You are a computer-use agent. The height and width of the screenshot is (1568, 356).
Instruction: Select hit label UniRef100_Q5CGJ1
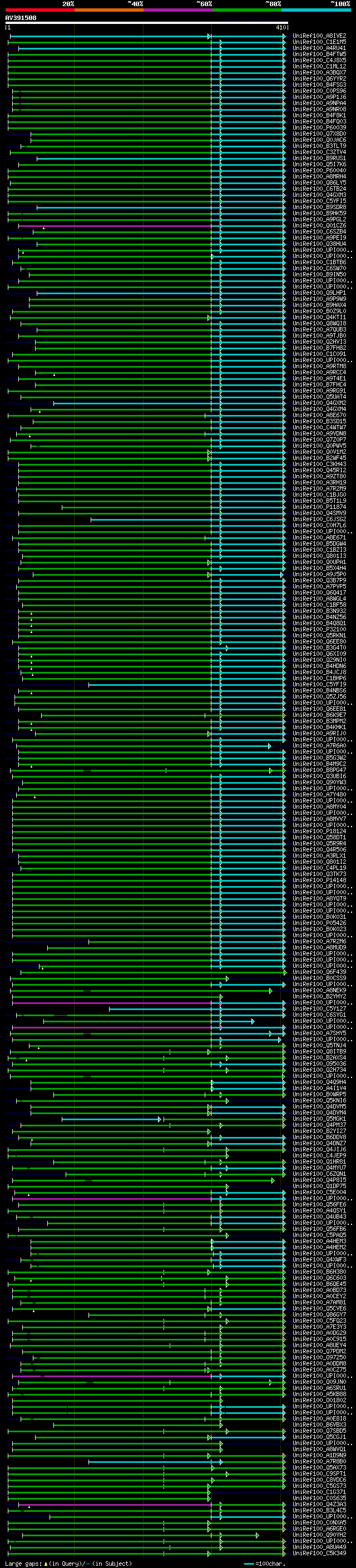pyautogui.click(x=319, y=1437)
